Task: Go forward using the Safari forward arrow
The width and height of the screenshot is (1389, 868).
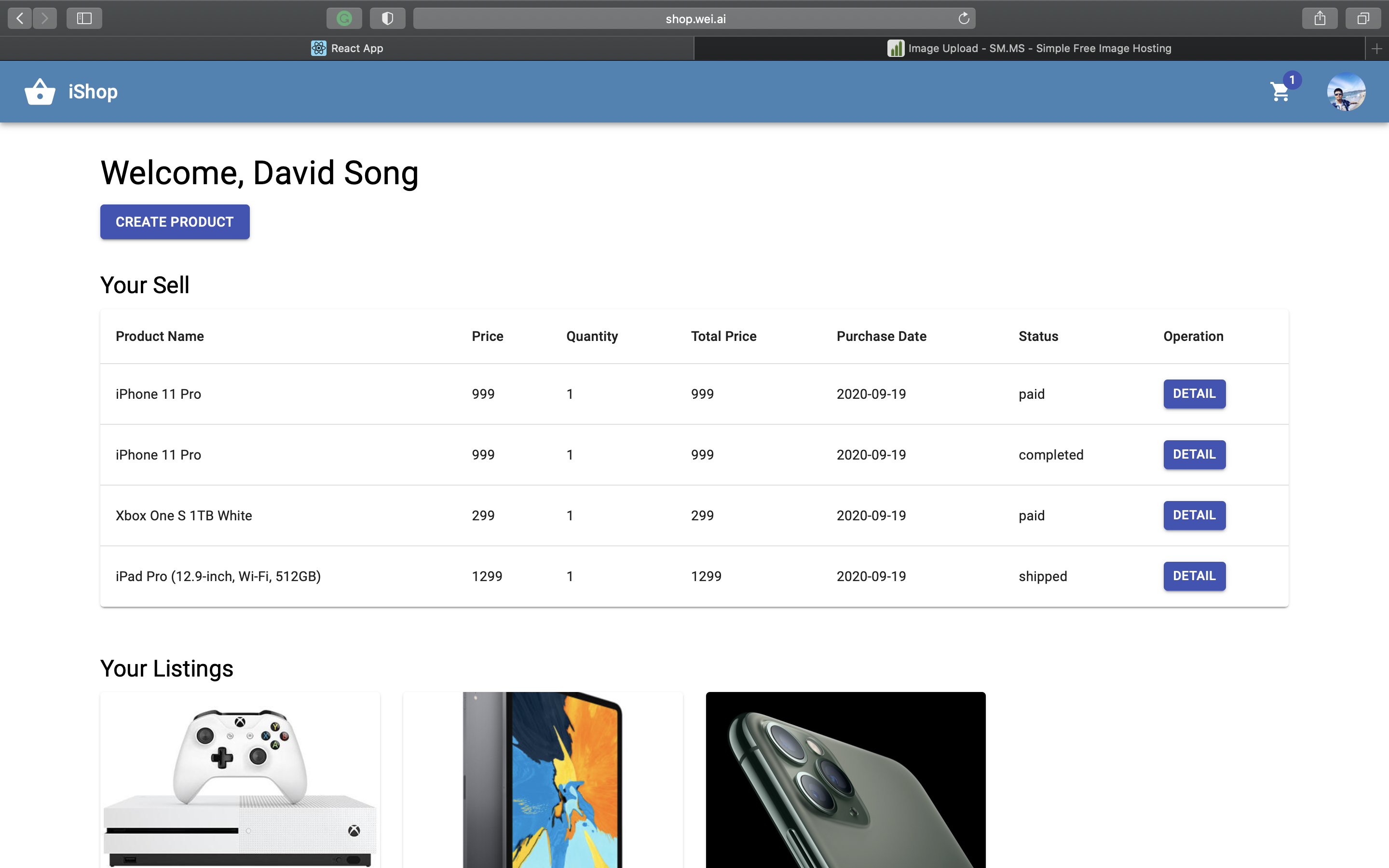Action: (45, 18)
